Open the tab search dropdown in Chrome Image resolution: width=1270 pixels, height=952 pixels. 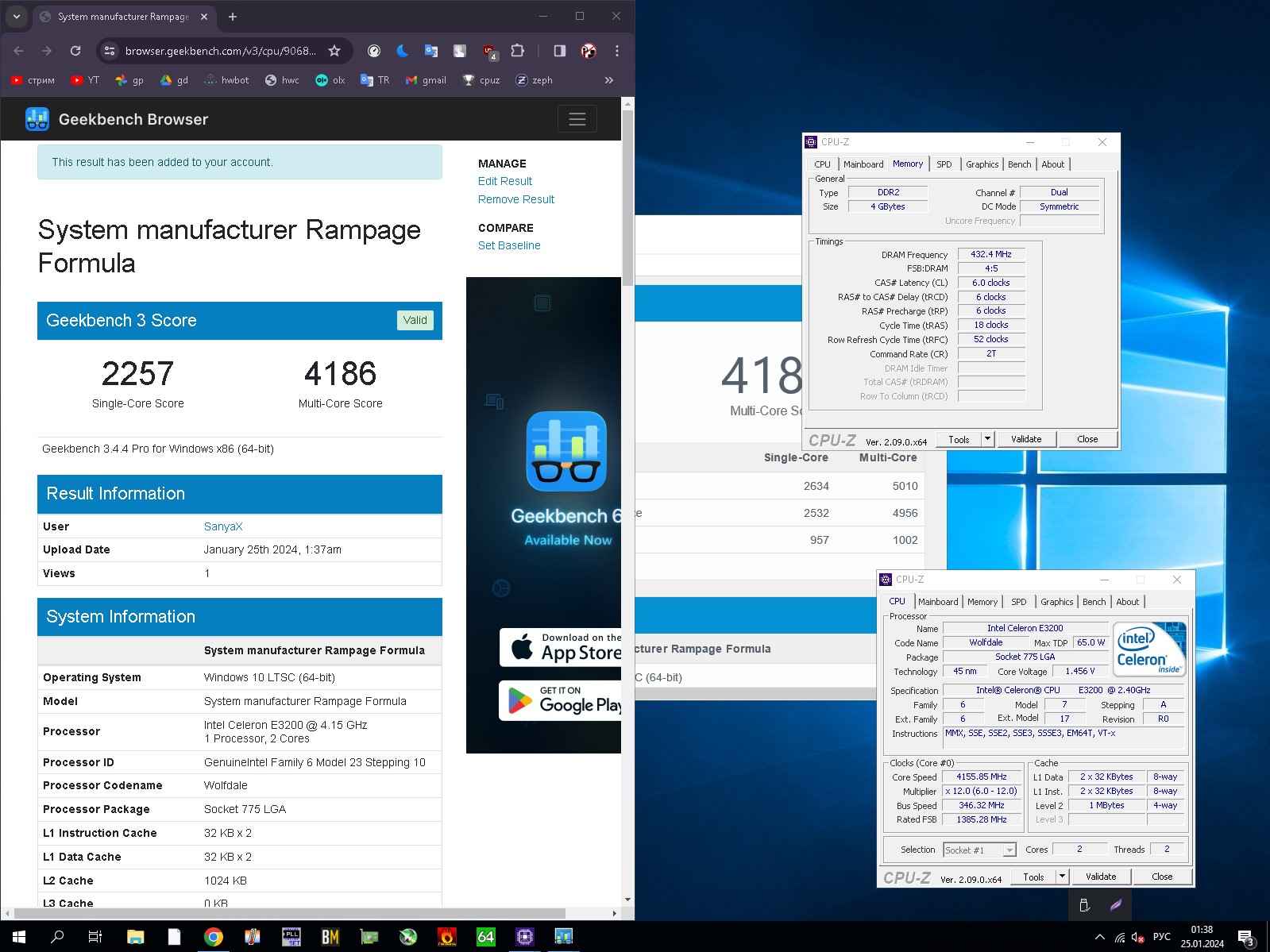click(17, 16)
